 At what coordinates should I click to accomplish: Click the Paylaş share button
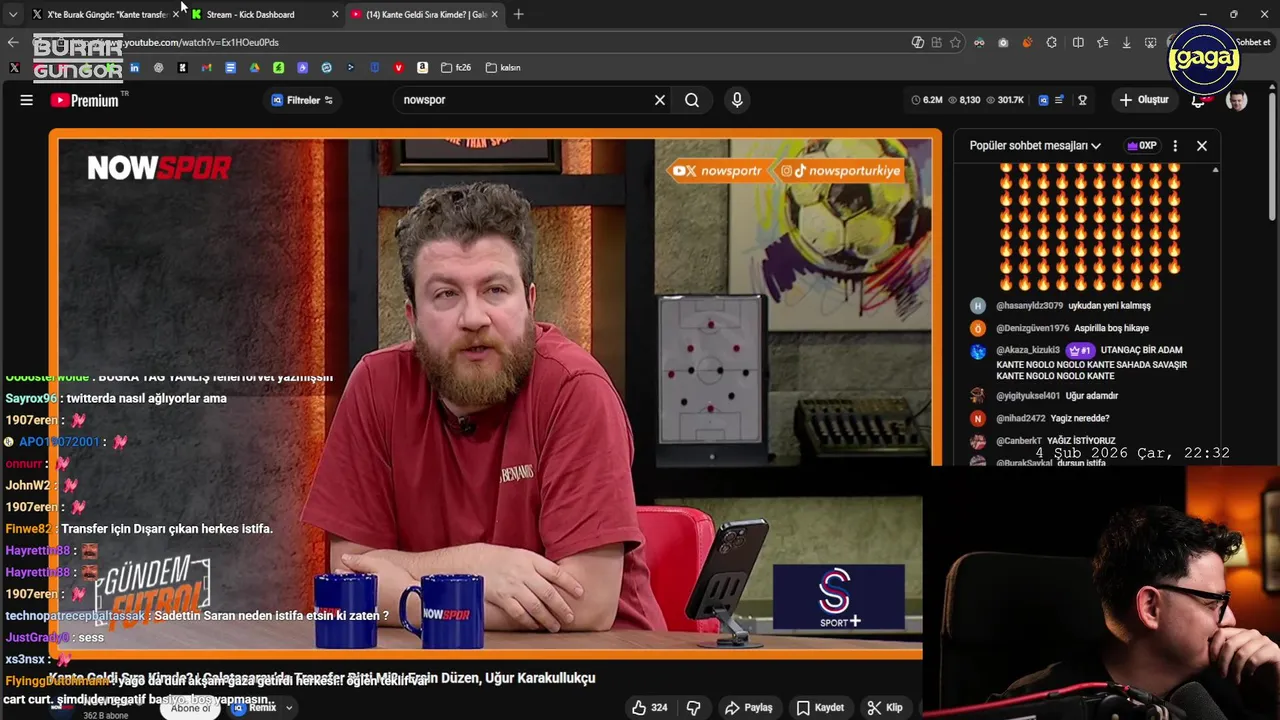pos(749,707)
